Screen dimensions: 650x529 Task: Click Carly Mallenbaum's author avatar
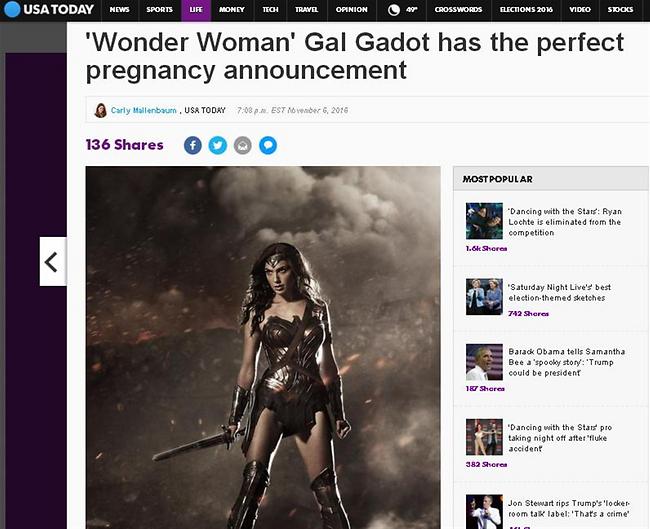click(100, 110)
